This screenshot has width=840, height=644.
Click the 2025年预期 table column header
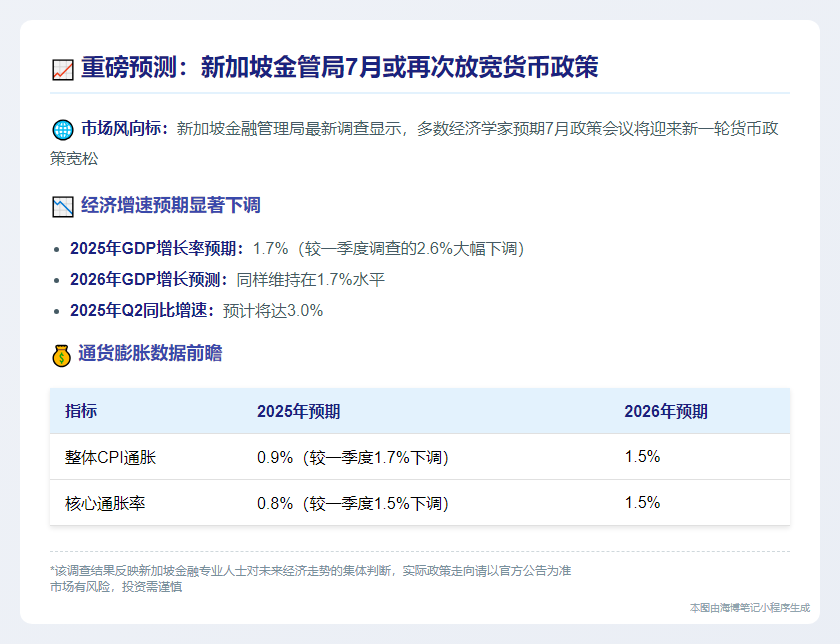pos(298,411)
